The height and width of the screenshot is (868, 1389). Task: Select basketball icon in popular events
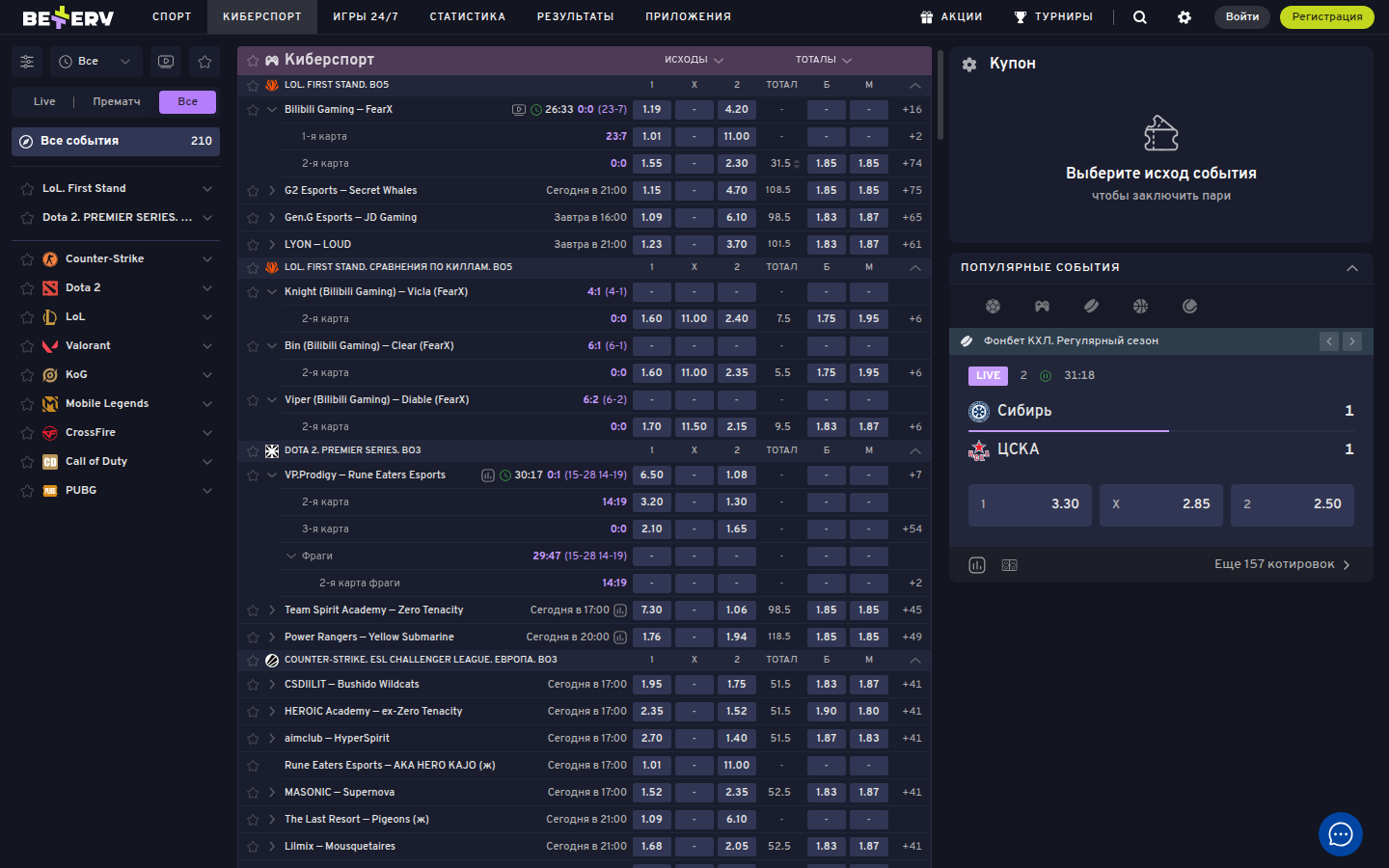tap(1140, 307)
